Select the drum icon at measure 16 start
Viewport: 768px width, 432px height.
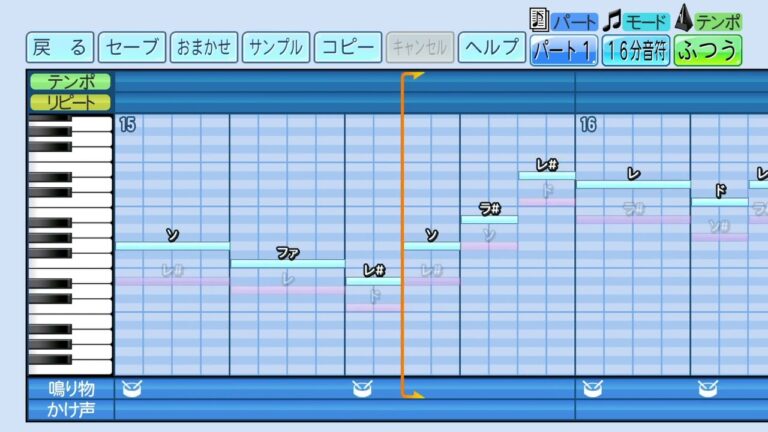pos(591,388)
